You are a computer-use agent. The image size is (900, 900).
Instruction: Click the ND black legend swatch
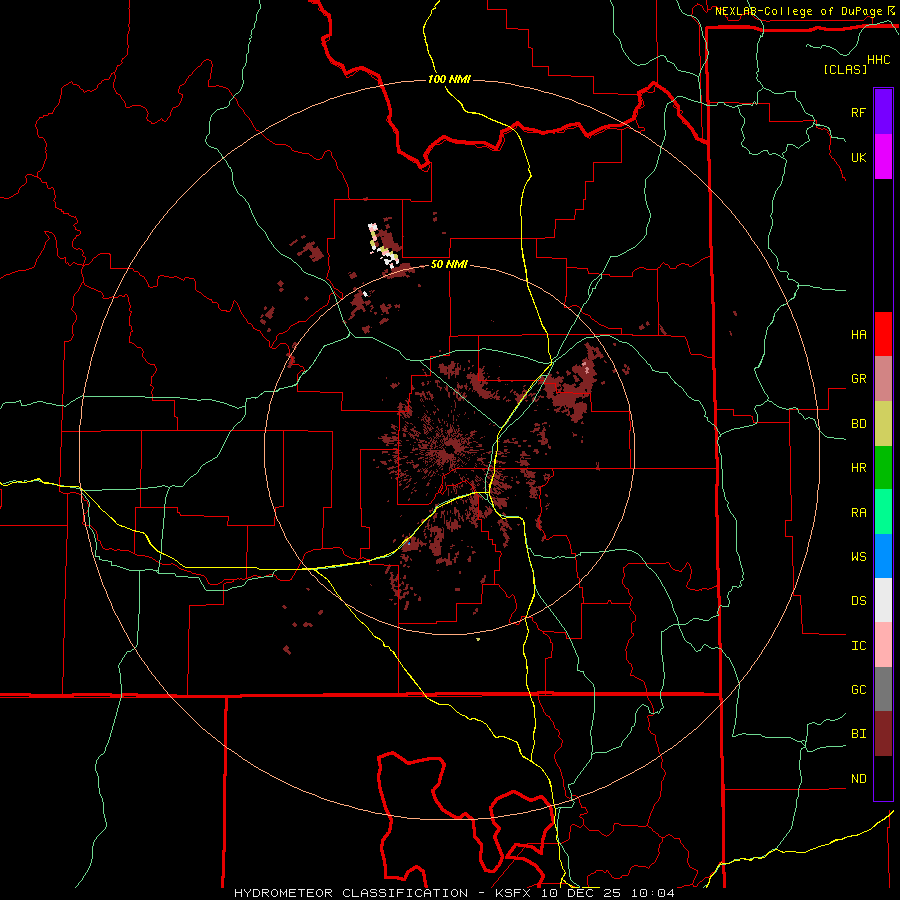883,778
